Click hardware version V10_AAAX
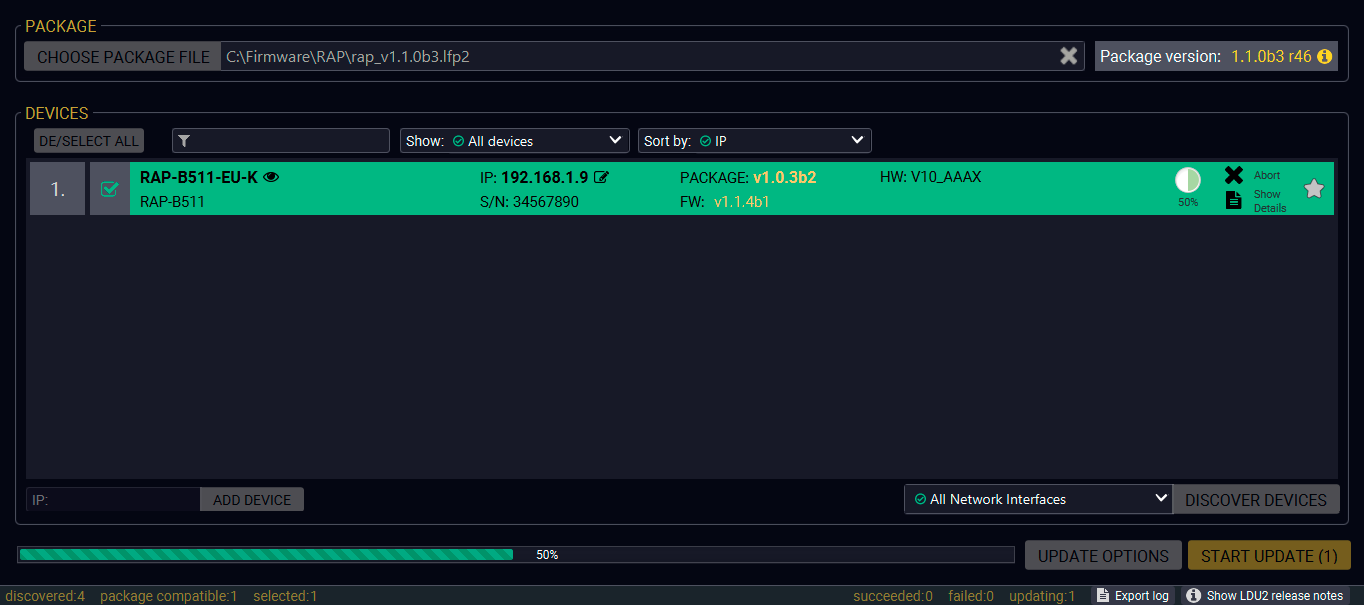1364x605 pixels. pyautogui.click(x=946, y=177)
